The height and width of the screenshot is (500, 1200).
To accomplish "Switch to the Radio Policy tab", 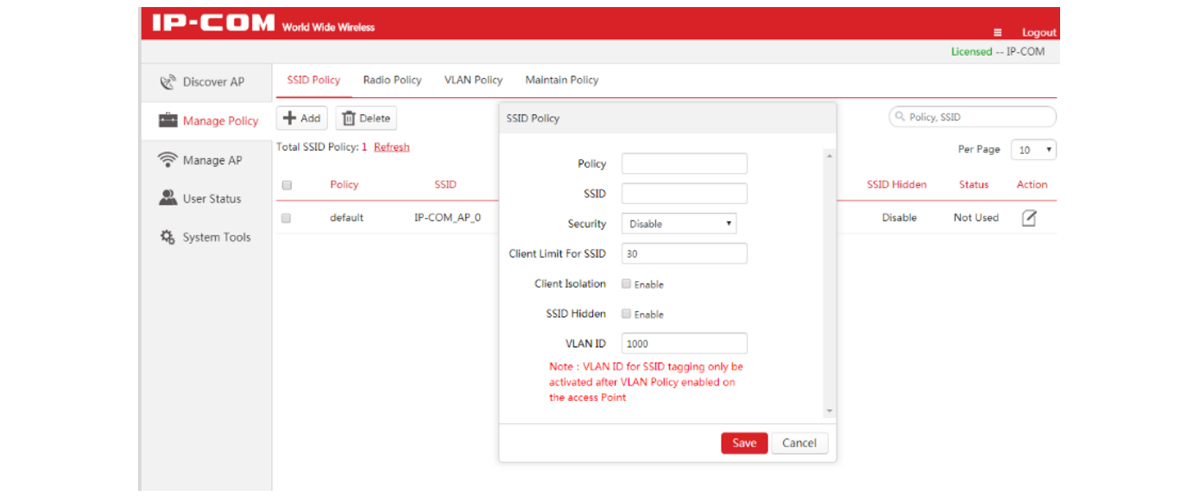I will tap(392, 80).
